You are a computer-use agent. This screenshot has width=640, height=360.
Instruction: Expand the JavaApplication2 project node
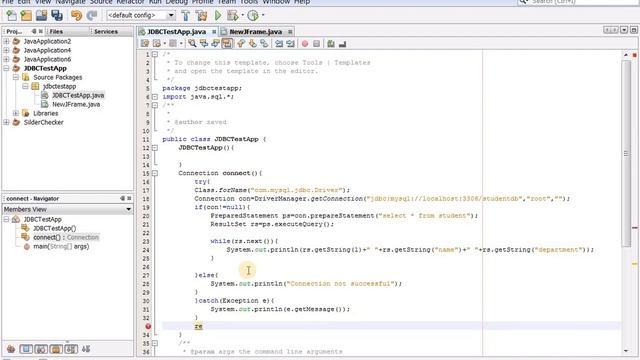tap(6, 41)
